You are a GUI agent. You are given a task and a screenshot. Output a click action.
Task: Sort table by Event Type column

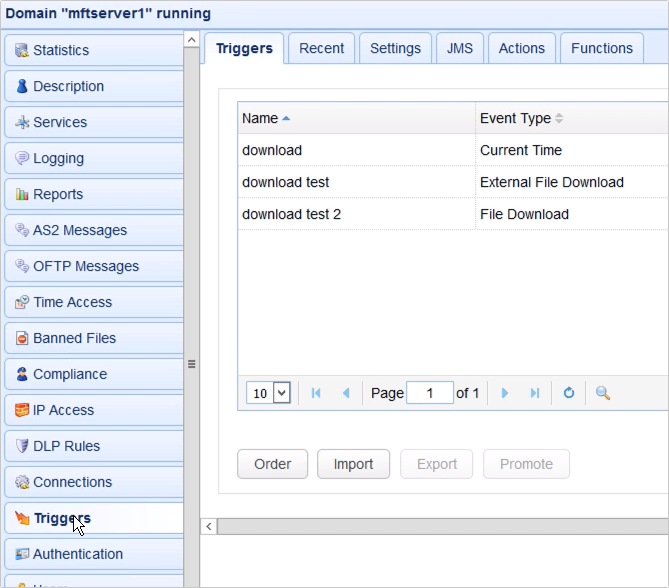coord(515,118)
